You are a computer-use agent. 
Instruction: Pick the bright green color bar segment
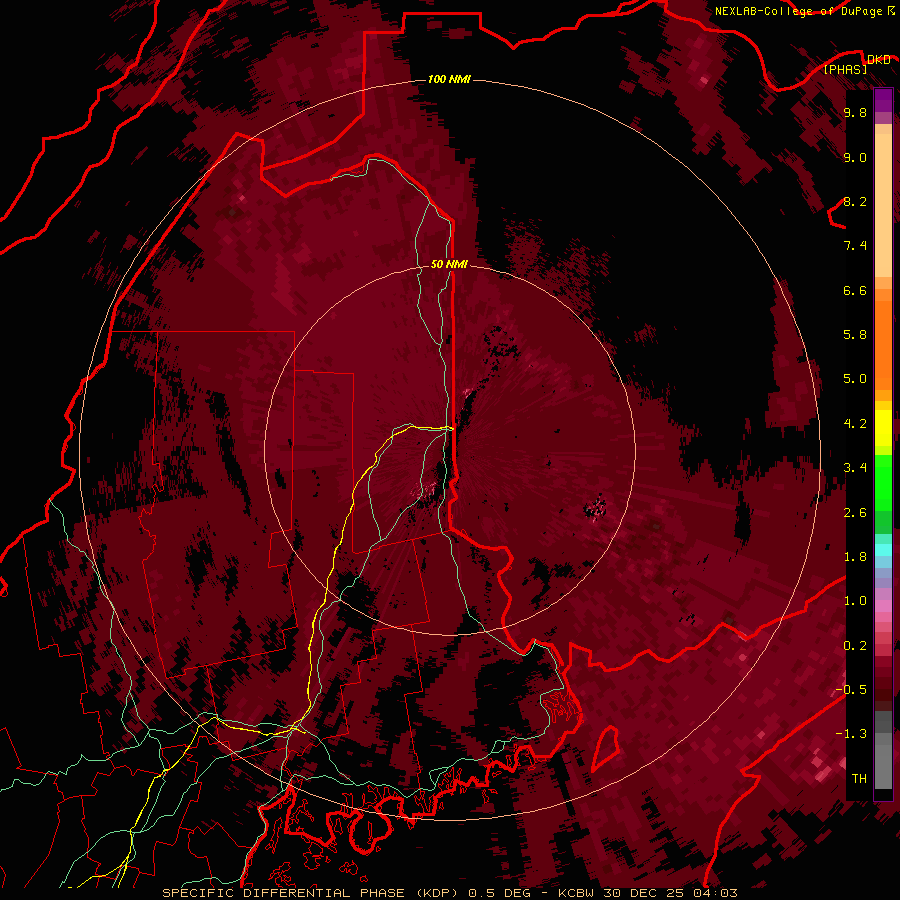[883, 482]
